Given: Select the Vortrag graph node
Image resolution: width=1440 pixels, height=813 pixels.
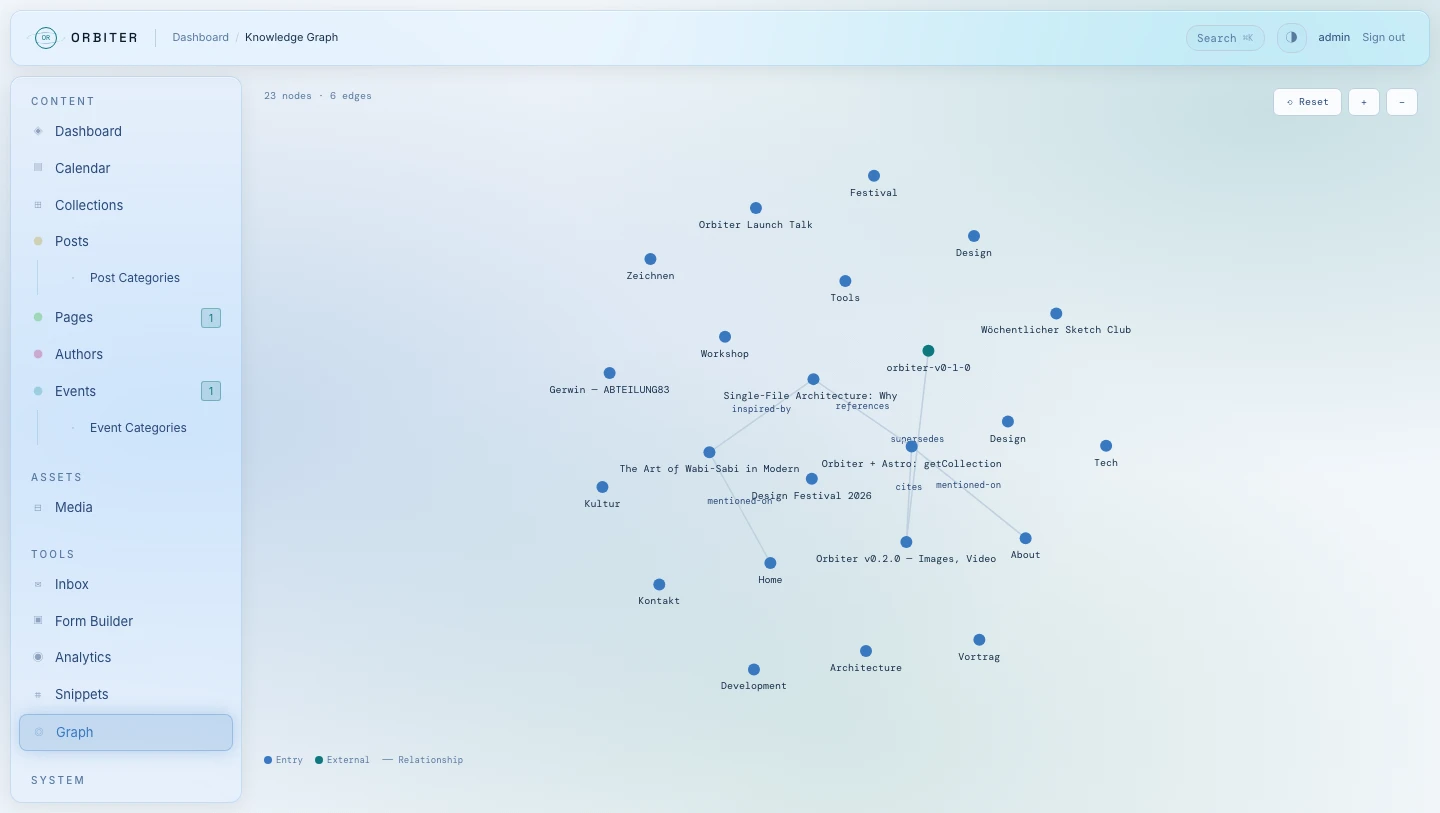Looking at the screenshot, I should pos(979,640).
